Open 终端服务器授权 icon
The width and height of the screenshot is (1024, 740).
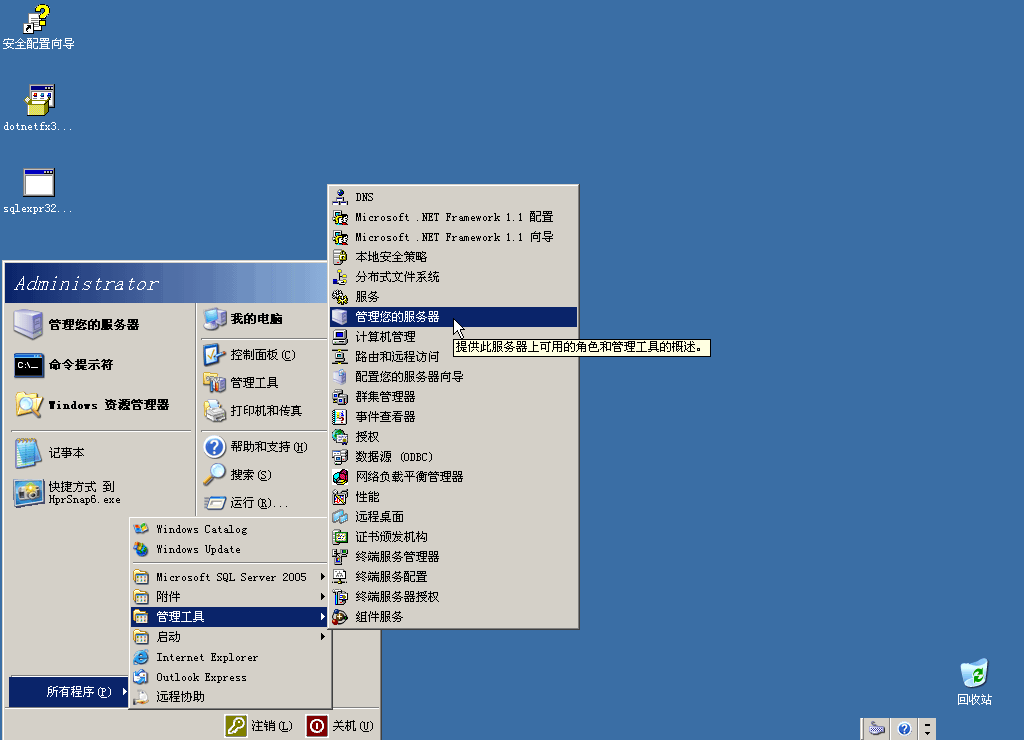[340, 597]
